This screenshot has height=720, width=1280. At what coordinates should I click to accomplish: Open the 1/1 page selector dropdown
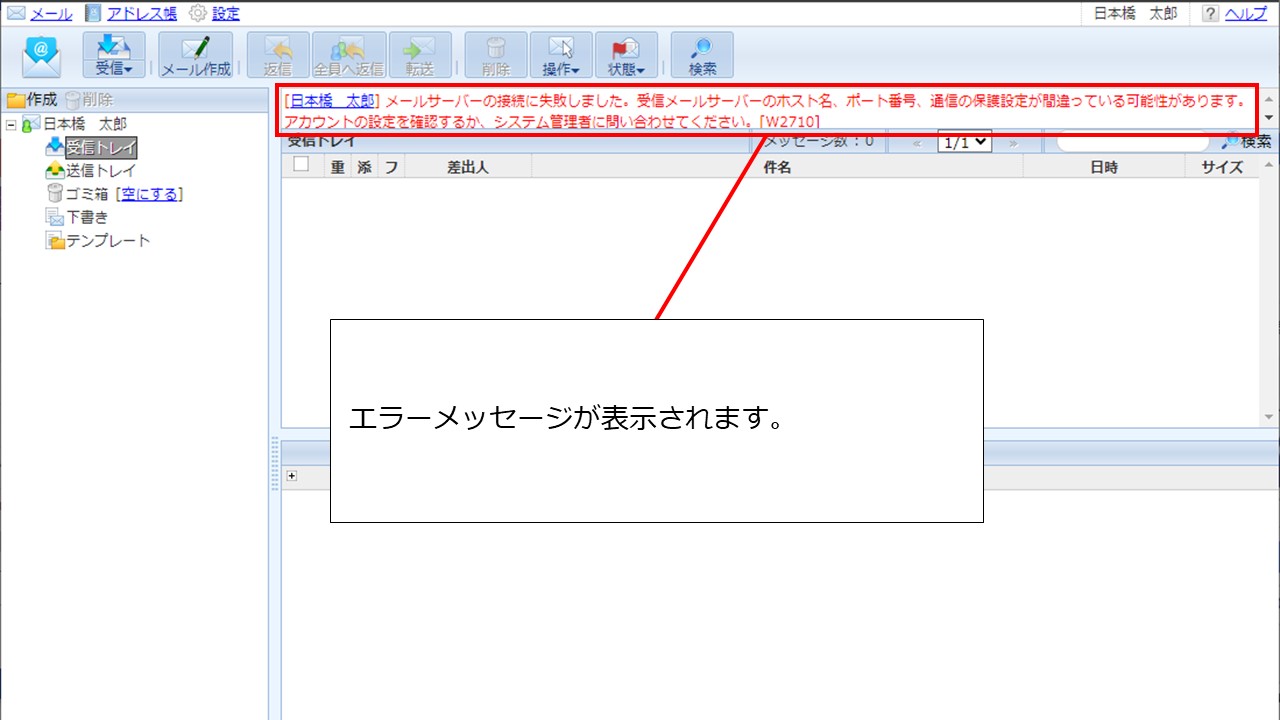(x=964, y=142)
